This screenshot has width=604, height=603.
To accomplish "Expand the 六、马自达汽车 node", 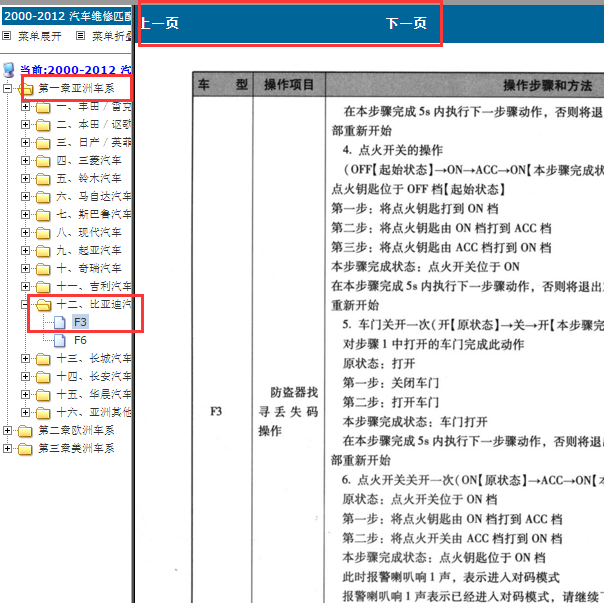I will (x=25, y=197).
